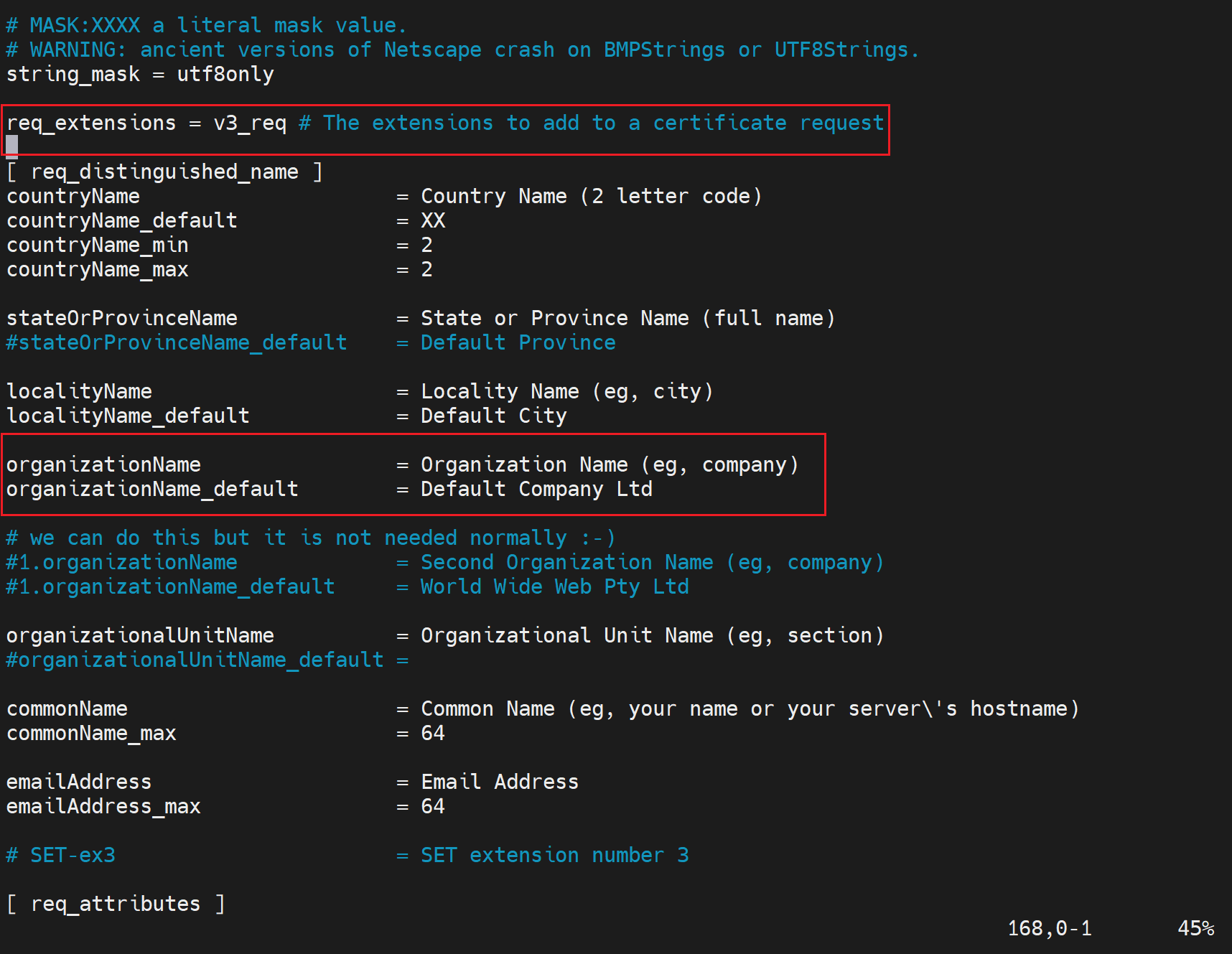
Task: Click the organizationalUnitName key
Action: pyautogui.click(x=140, y=636)
